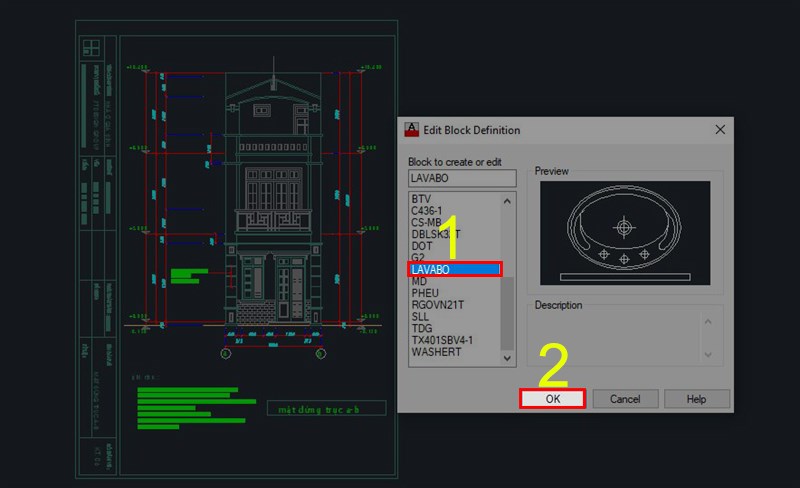The height and width of the screenshot is (488, 800).
Task: Click block list scroll up arrow
Action: [x=507, y=201]
